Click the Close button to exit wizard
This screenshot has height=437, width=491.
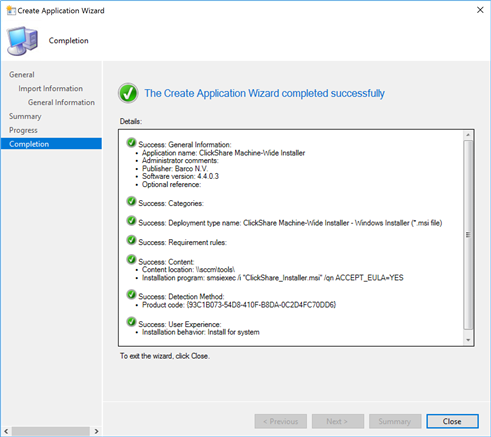[x=452, y=421]
